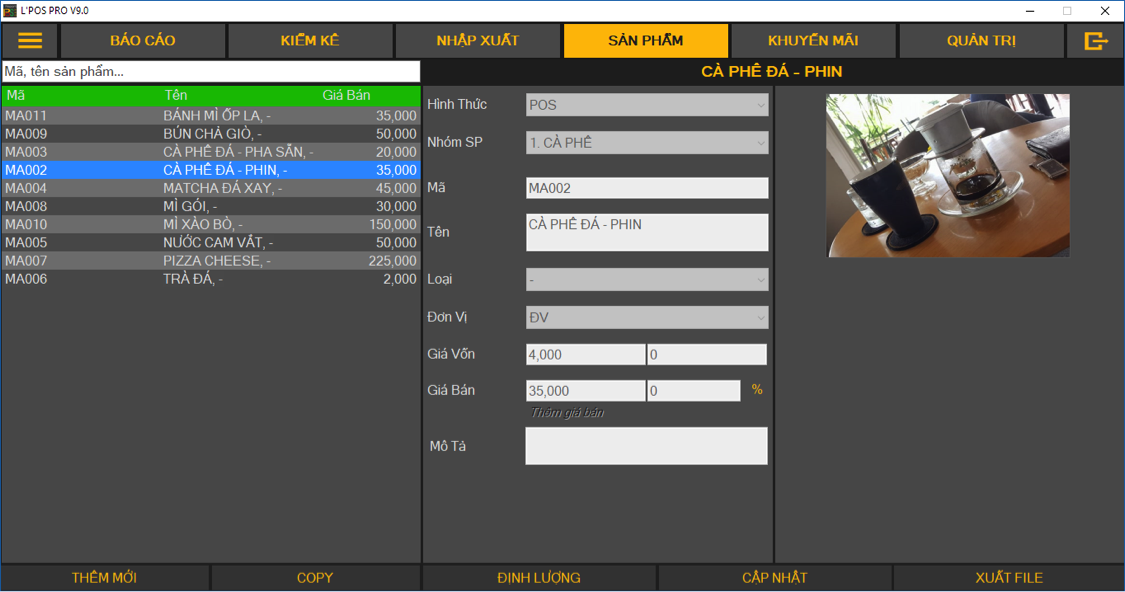Click the XUẤT FILE button
The image size is (1125, 592).
(1009, 578)
